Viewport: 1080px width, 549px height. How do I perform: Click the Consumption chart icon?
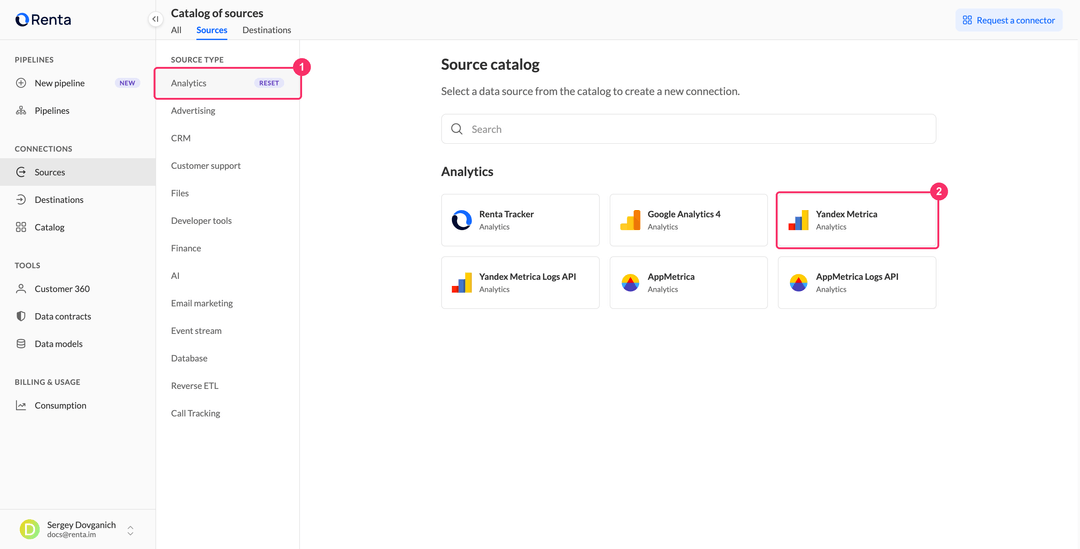(21, 406)
